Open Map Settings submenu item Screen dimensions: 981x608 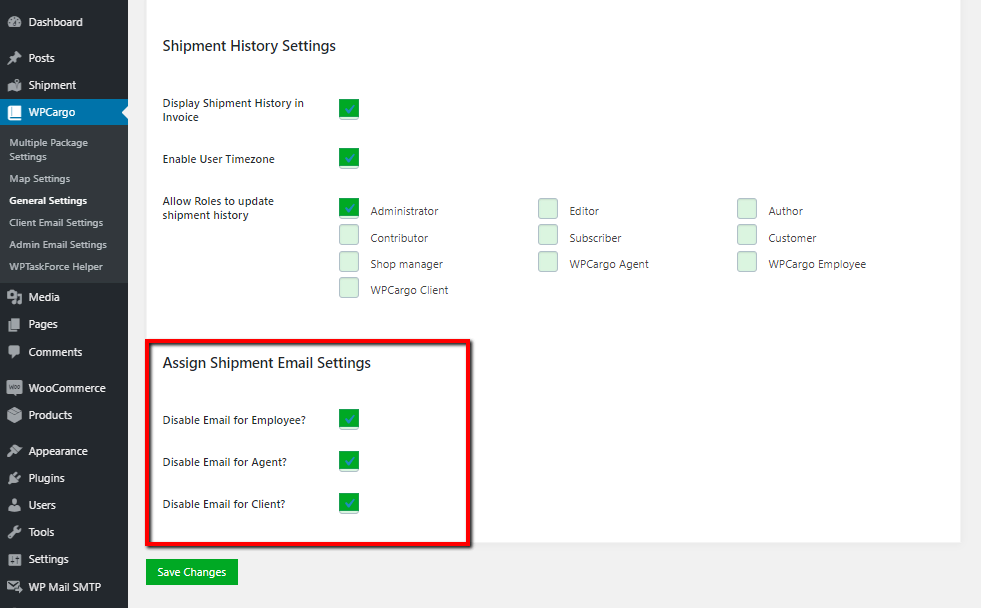pyautogui.click(x=39, y=179)
